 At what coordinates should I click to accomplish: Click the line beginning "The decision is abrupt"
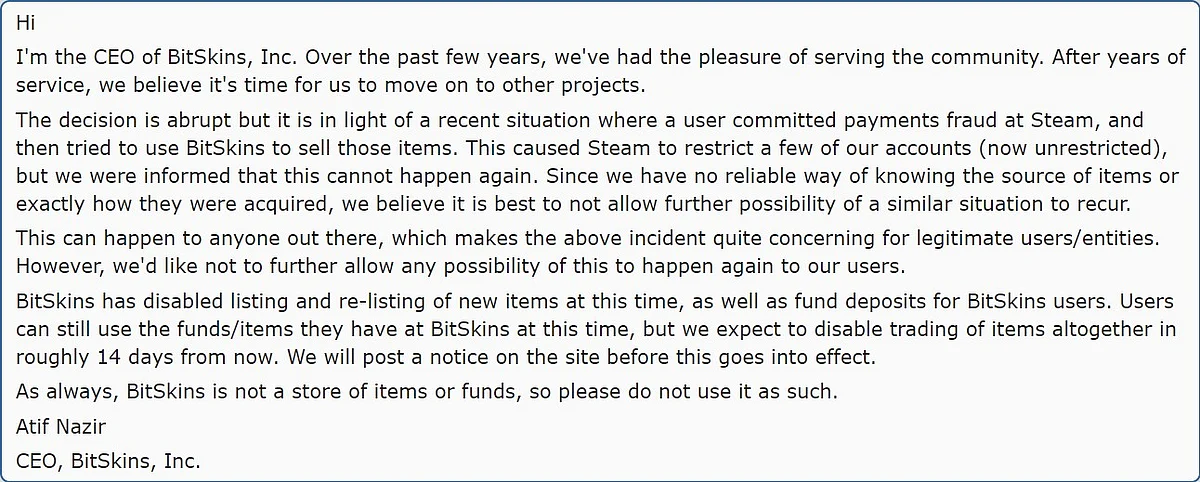click(580, 121)
